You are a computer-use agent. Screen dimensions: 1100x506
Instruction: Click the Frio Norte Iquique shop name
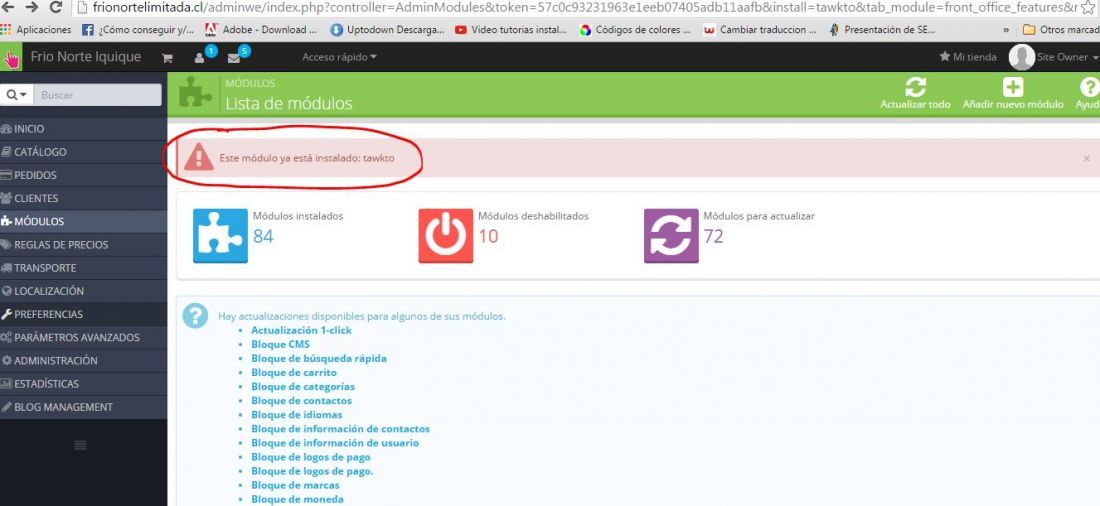tap(86, 57)
